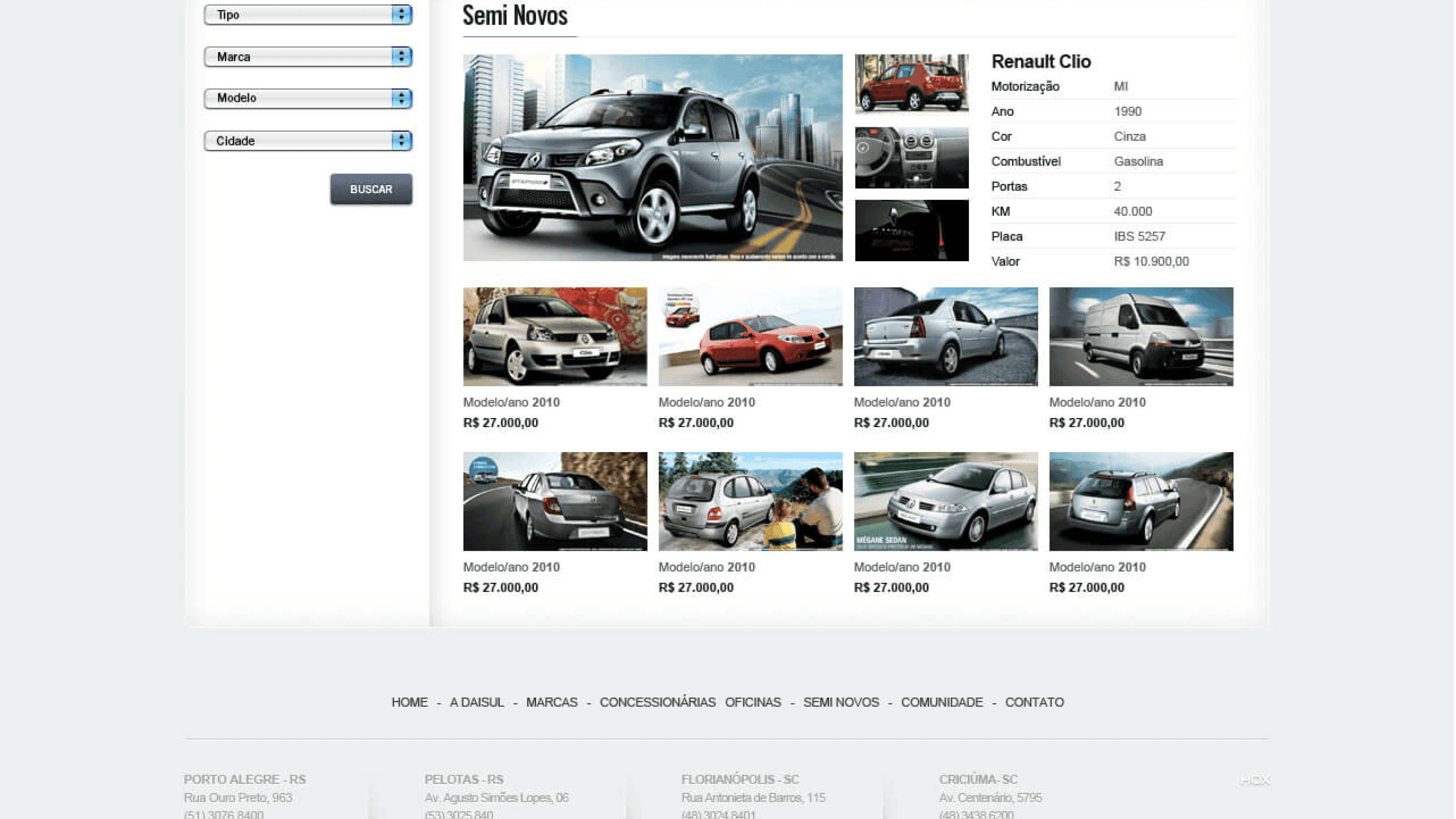The width and height of the screenshot is (1456, 819).
Task: Open SEMI NOVOS footer link
Action: pyautogui.click(x=841, y=702)
